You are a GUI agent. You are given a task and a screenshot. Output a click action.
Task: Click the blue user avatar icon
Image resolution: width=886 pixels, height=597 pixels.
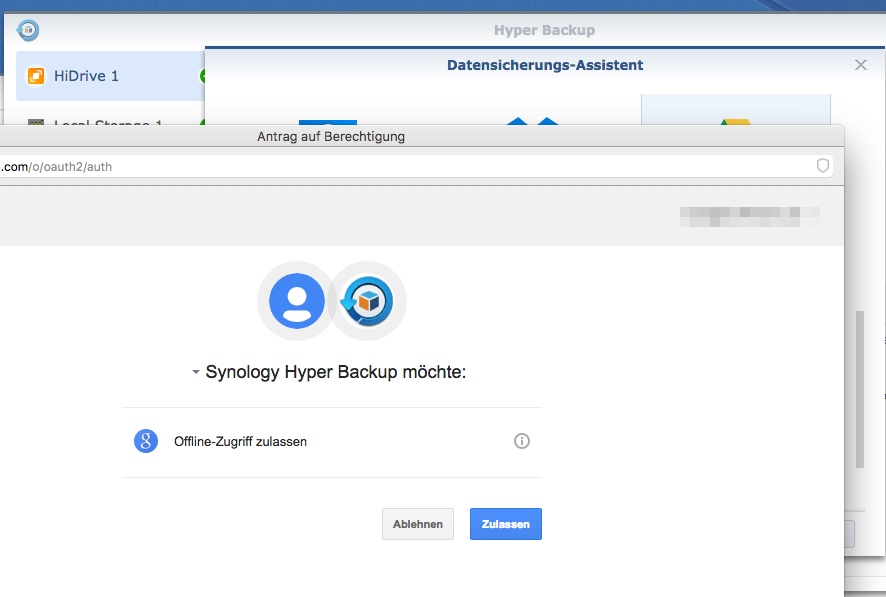tap(296, 300)
